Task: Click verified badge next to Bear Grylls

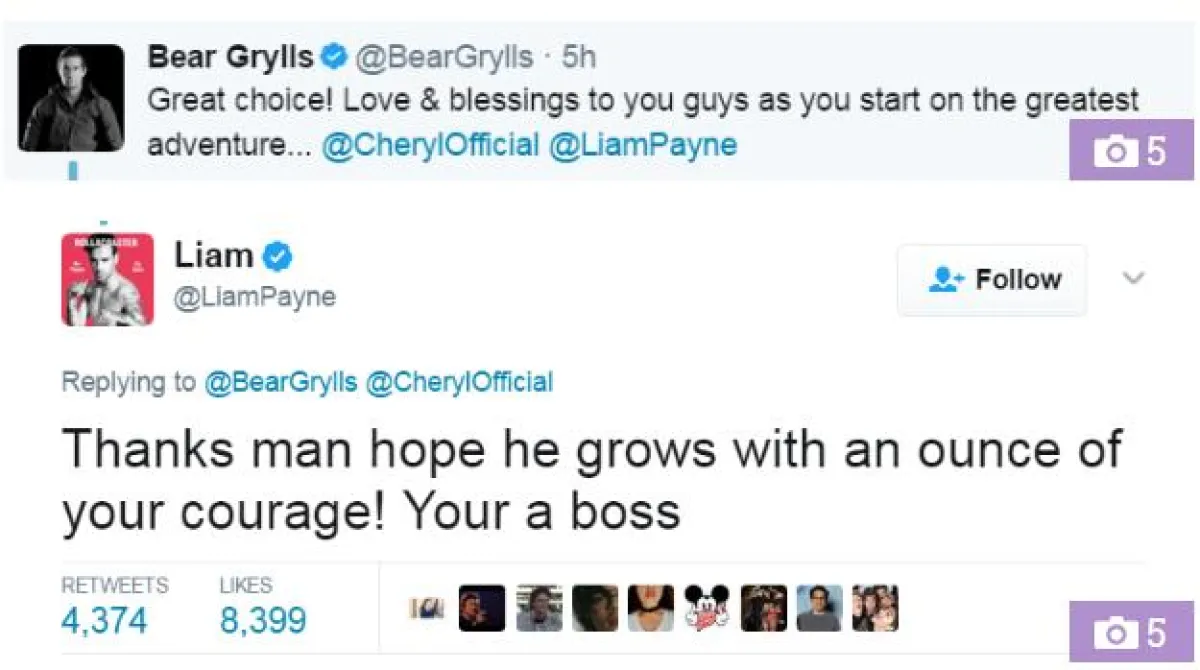Action: click(335, 58)
